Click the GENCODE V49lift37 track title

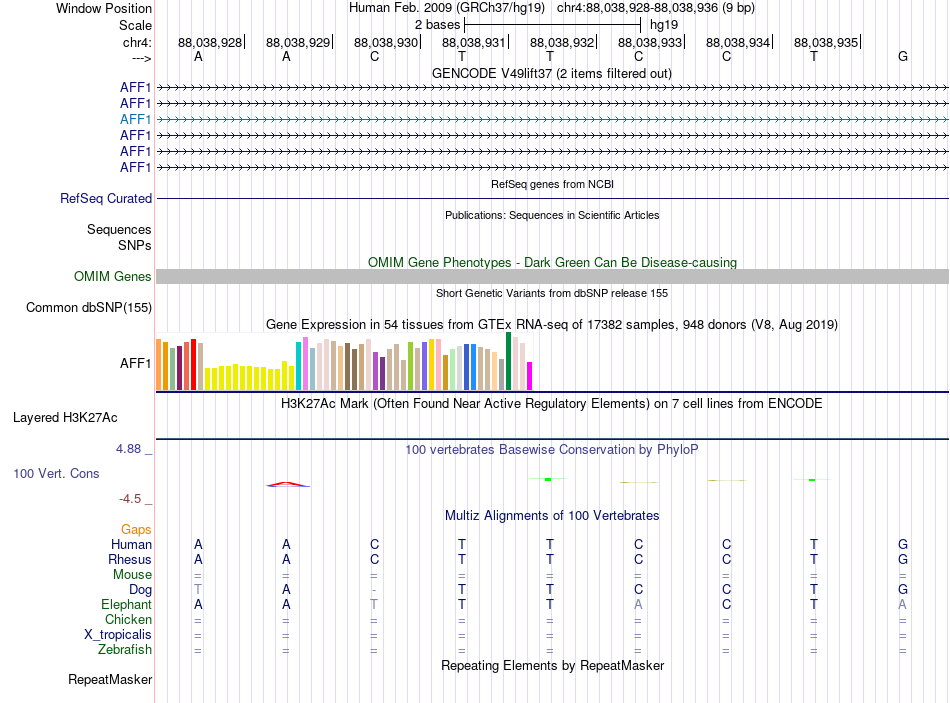pyautogui.click(x=552, y=74)
